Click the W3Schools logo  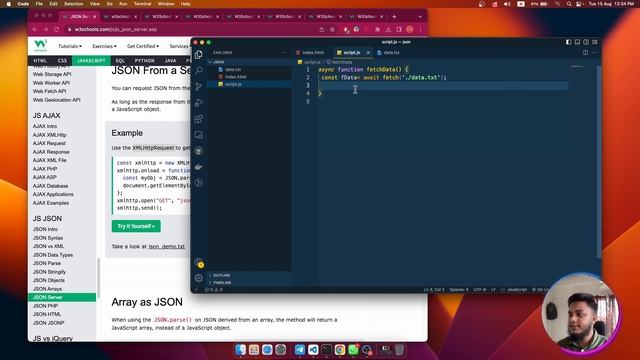click(x=40, y=46)
